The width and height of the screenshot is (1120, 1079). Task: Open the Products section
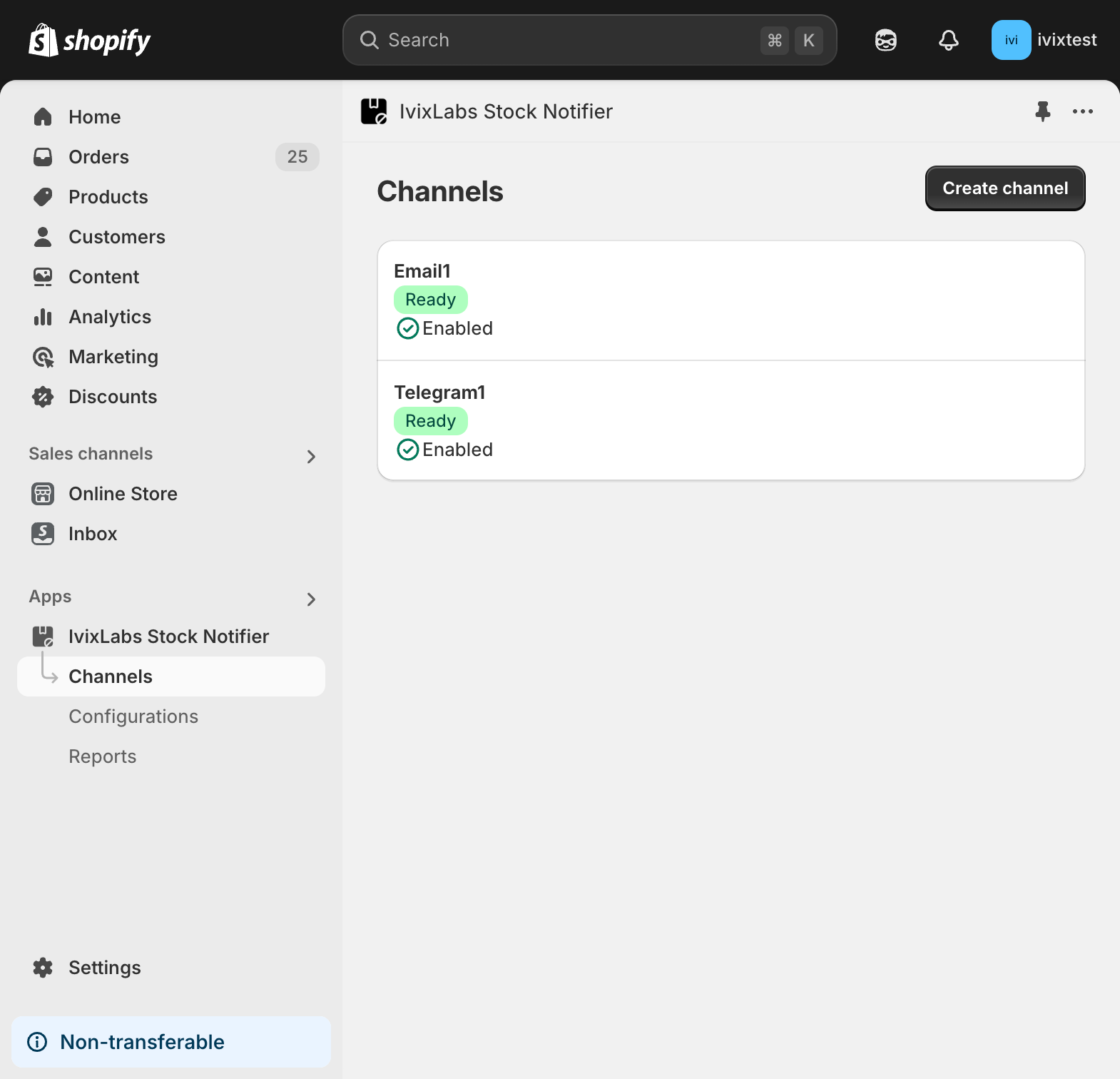(171, 197)
